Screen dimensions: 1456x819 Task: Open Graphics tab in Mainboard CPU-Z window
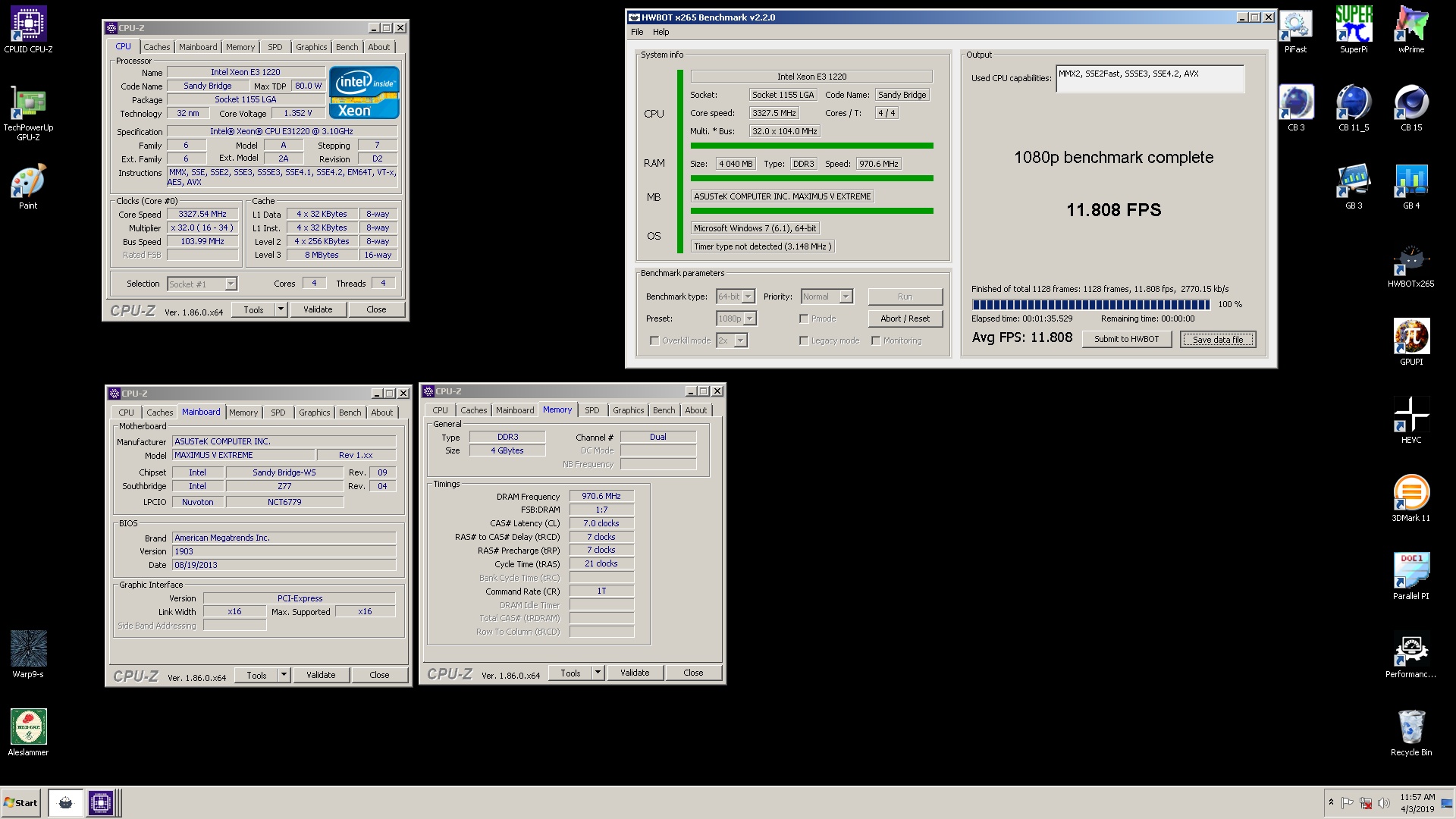314,413
